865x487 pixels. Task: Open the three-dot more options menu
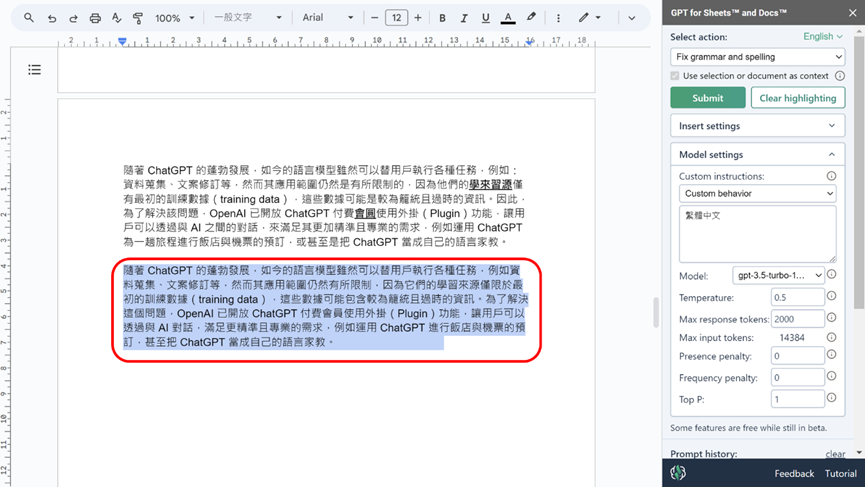pyautogui.click(x=558, y=18)
